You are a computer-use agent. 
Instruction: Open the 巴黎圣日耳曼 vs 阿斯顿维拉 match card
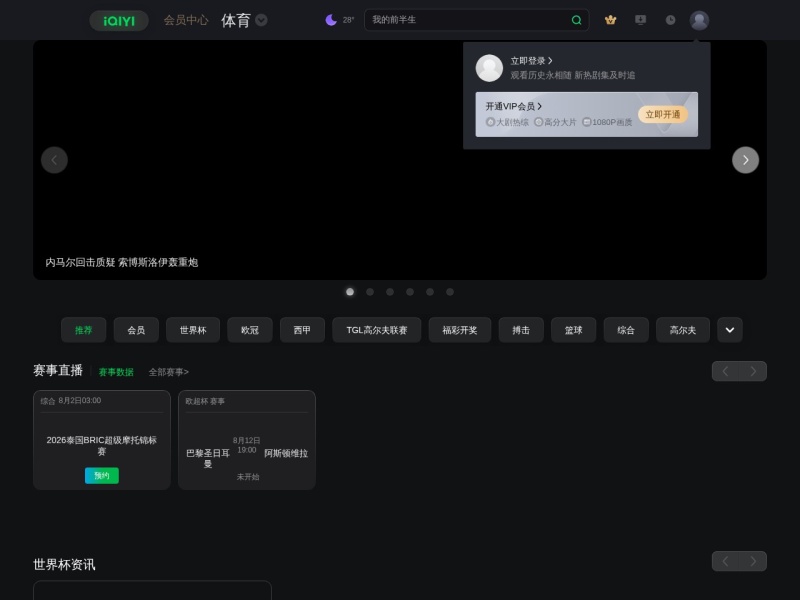[247, 440]
